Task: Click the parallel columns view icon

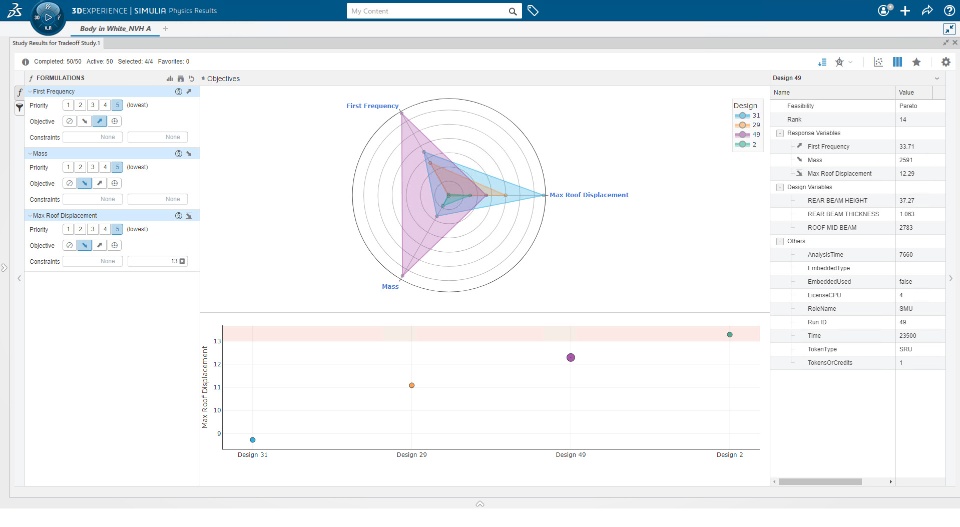Action: coord(897,62)
